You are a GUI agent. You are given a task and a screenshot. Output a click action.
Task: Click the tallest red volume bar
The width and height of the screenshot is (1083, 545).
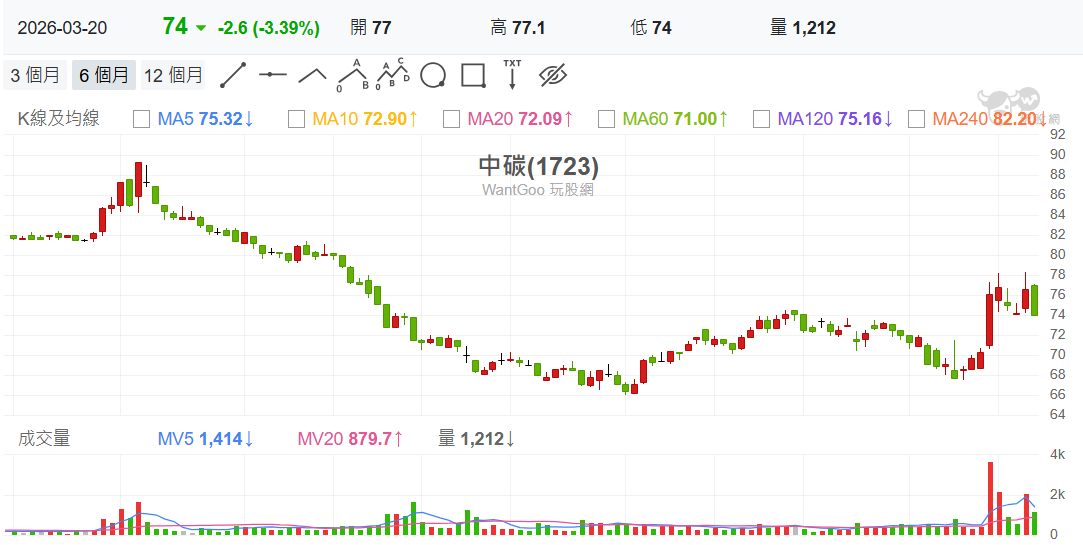pos(990,497)
